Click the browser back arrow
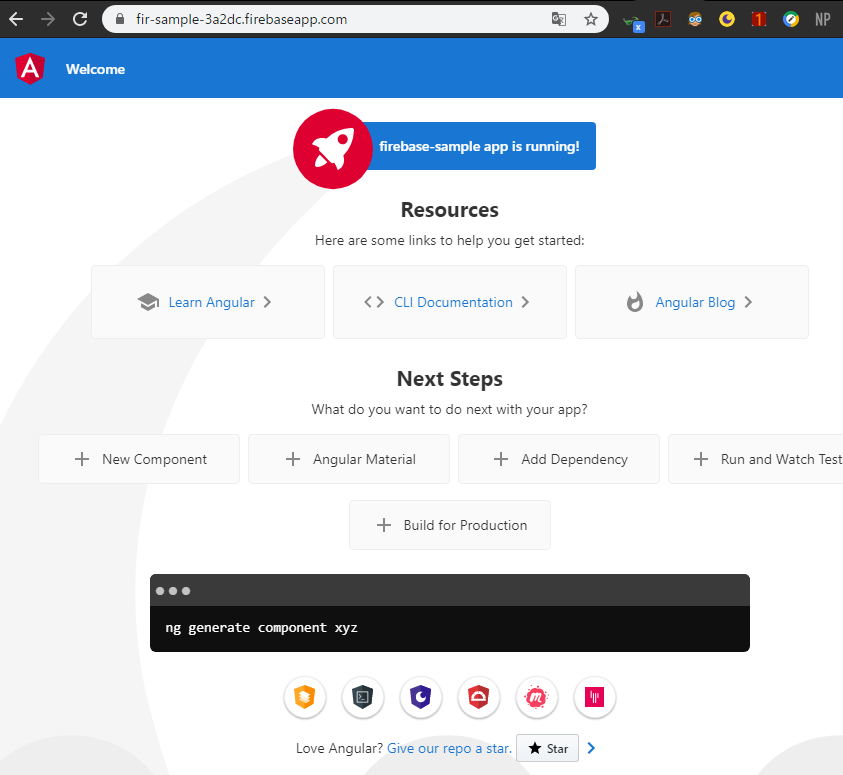843x775 pixels. 16,19
